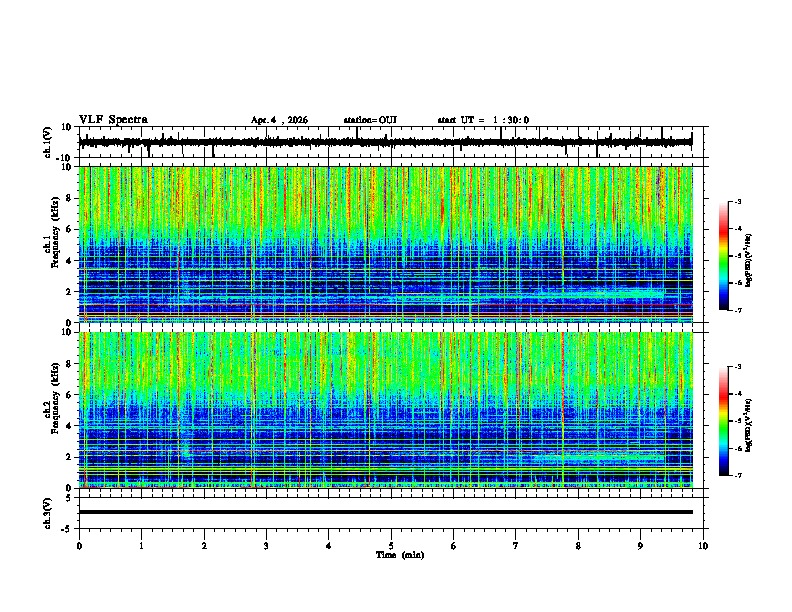Click time axis tick label 8
The height and width of the screenshot is (612, 792).
tap(578, 546)
